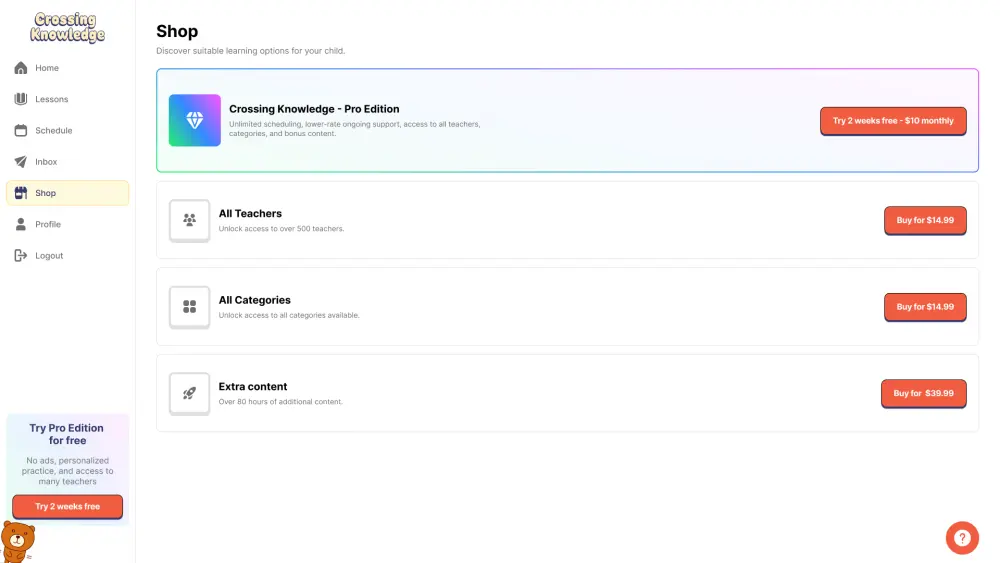Start Pro trial for $10 monthly
This screenshot has height=563, width=1000.
893,121
